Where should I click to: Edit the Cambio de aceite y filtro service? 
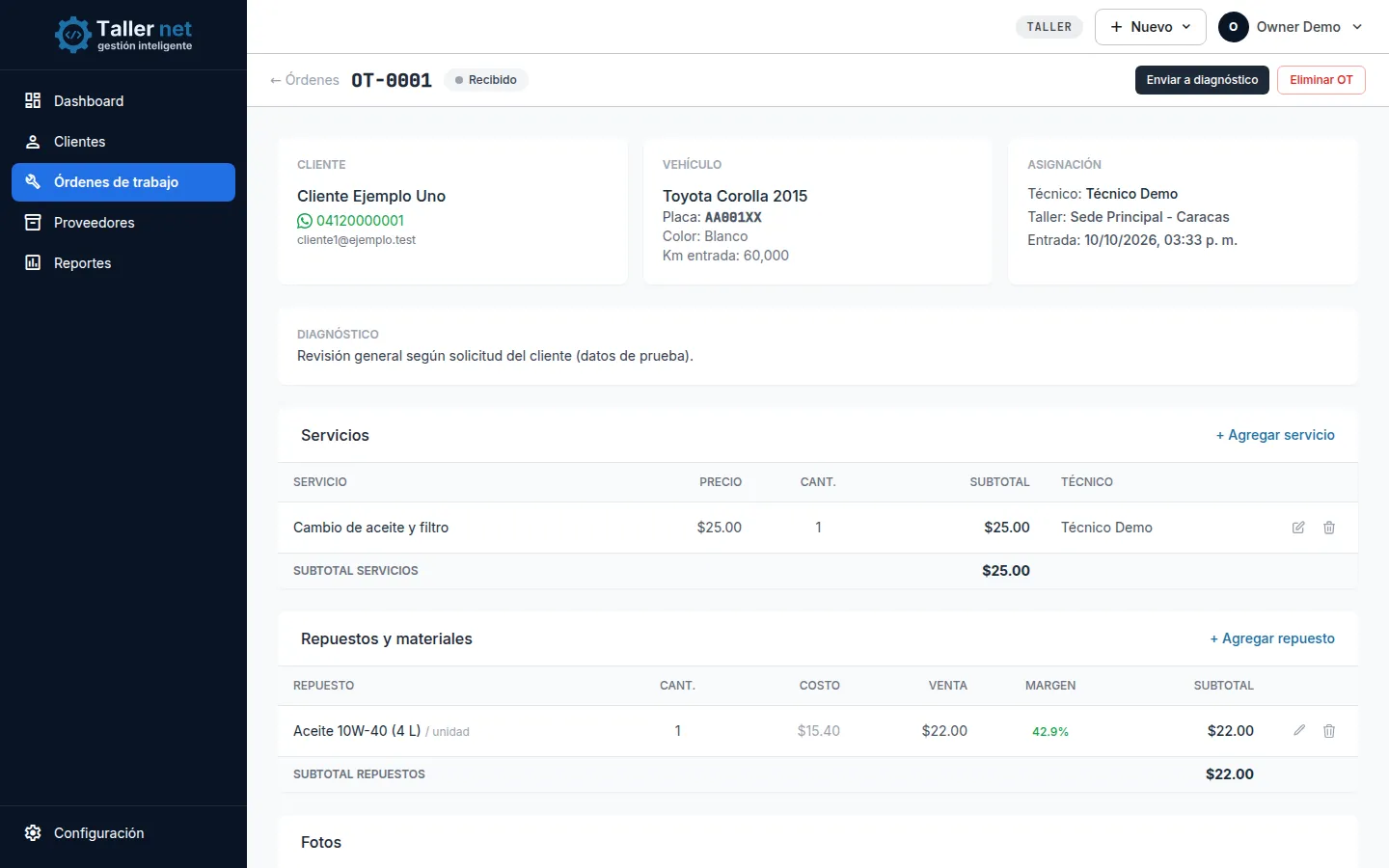[1298, 528]
